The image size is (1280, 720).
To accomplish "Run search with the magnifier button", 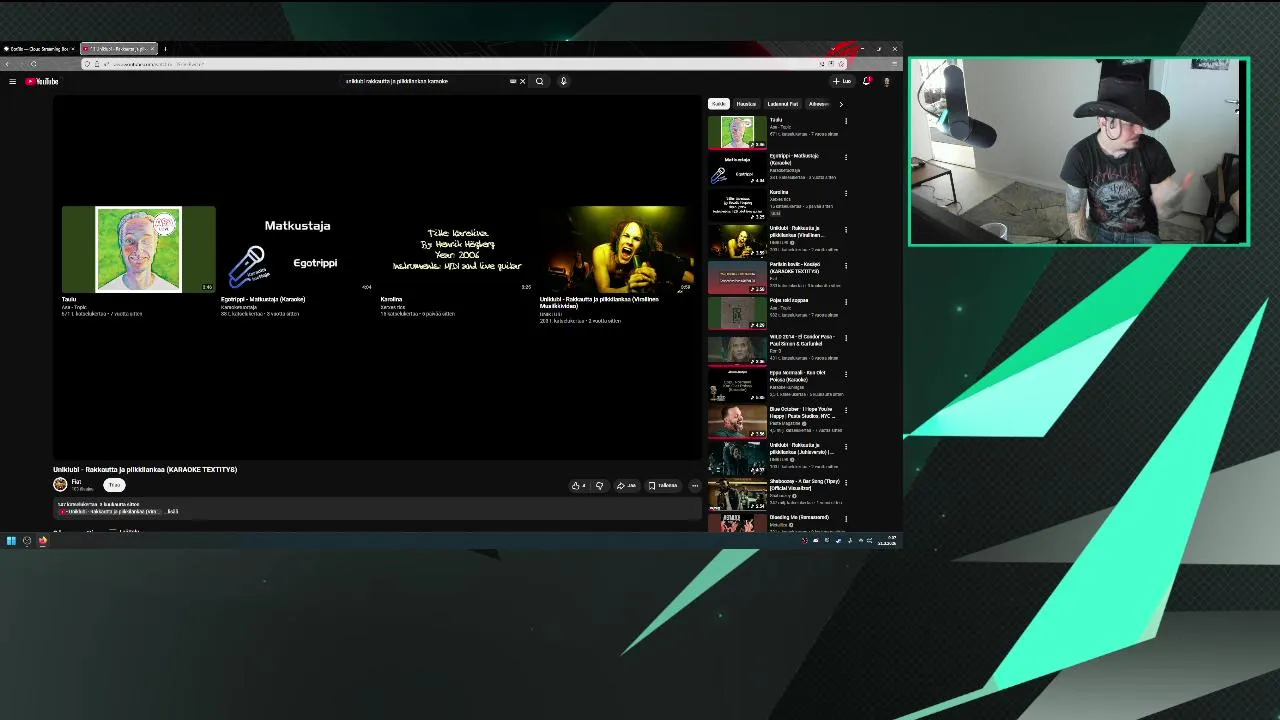I will (x=539, y=81).
